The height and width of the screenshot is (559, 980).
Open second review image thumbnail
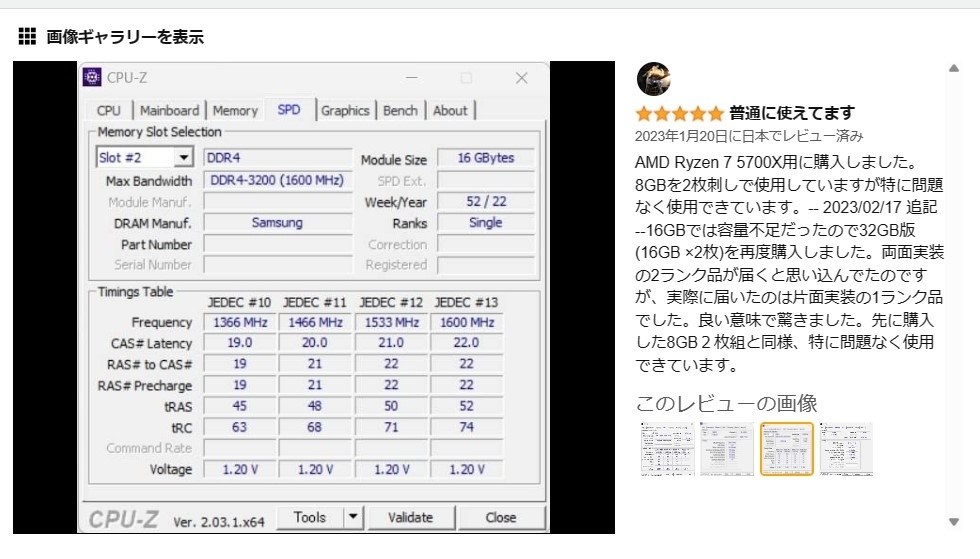(727, 449)
